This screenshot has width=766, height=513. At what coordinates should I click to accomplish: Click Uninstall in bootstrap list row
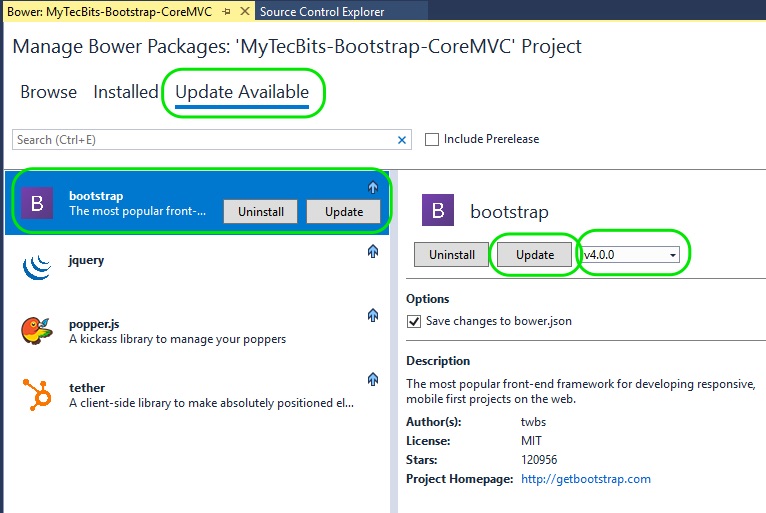click(x=260, y=212)
